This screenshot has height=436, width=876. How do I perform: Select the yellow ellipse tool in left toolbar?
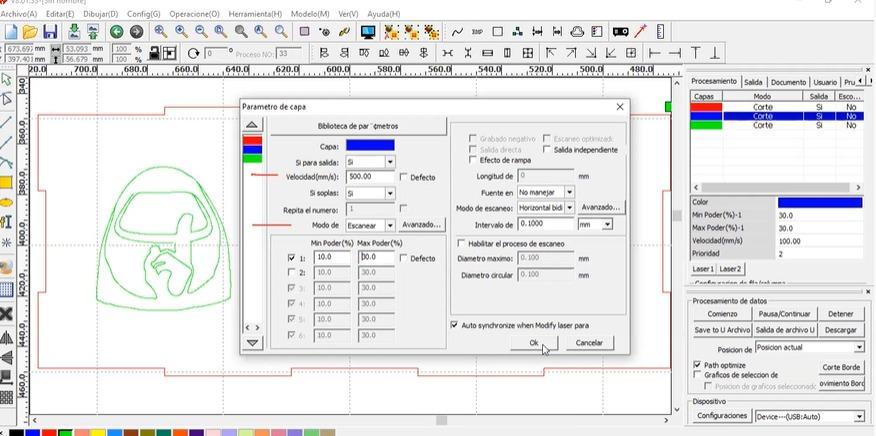coord(6,202)
